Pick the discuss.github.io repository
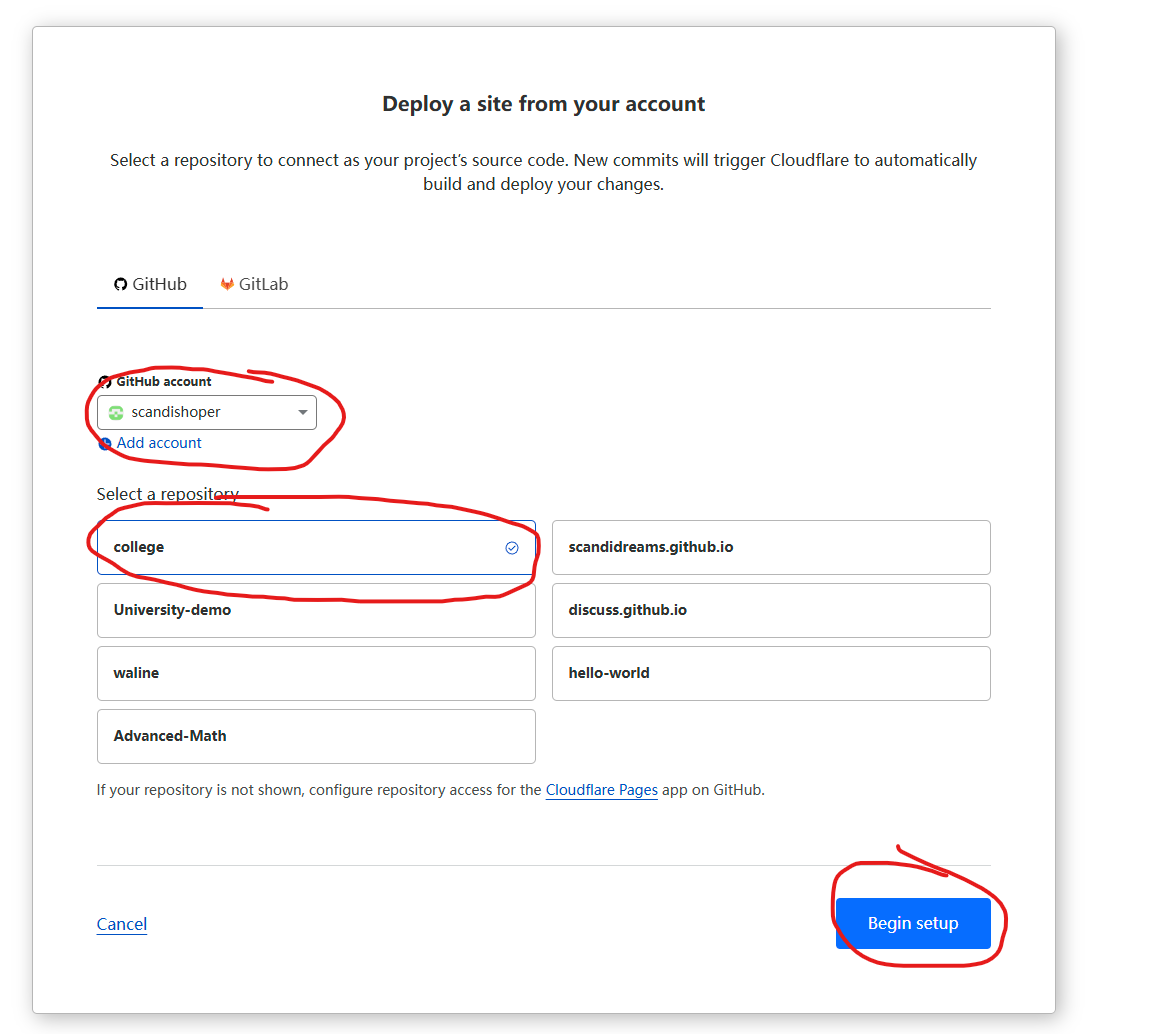 (x=770, y=610)
